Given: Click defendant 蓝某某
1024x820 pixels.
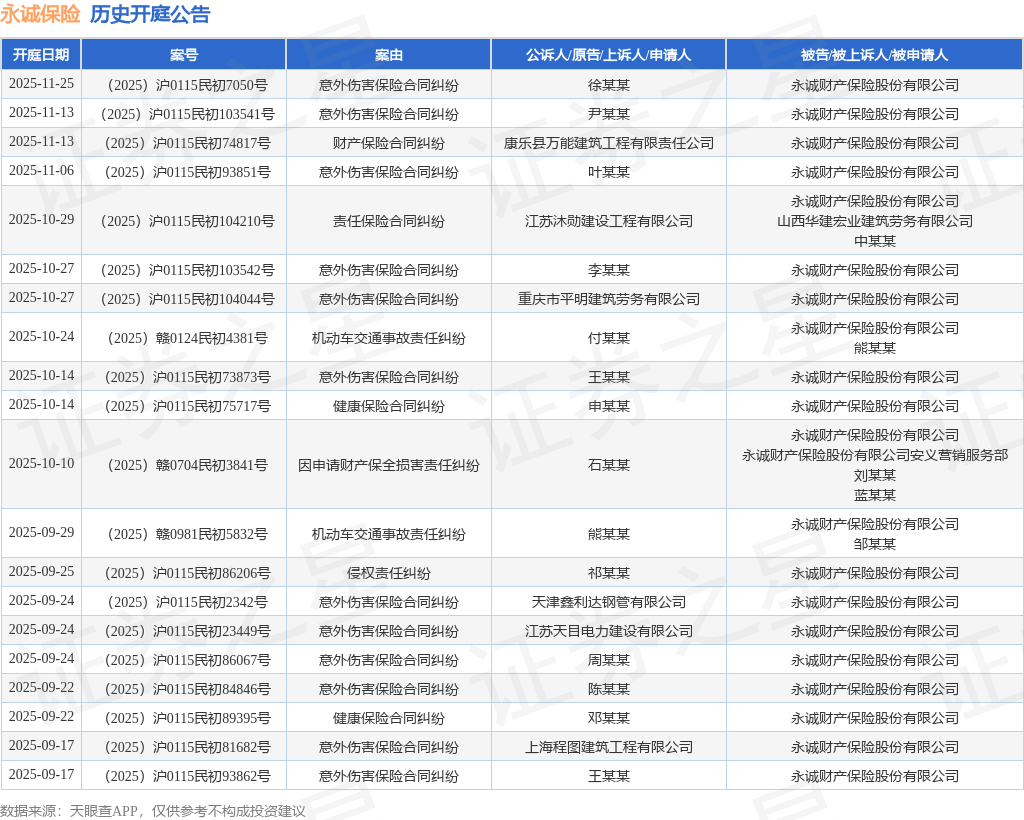Looking at the screenshot, I should pyautogui.click(x=874, y=496).
